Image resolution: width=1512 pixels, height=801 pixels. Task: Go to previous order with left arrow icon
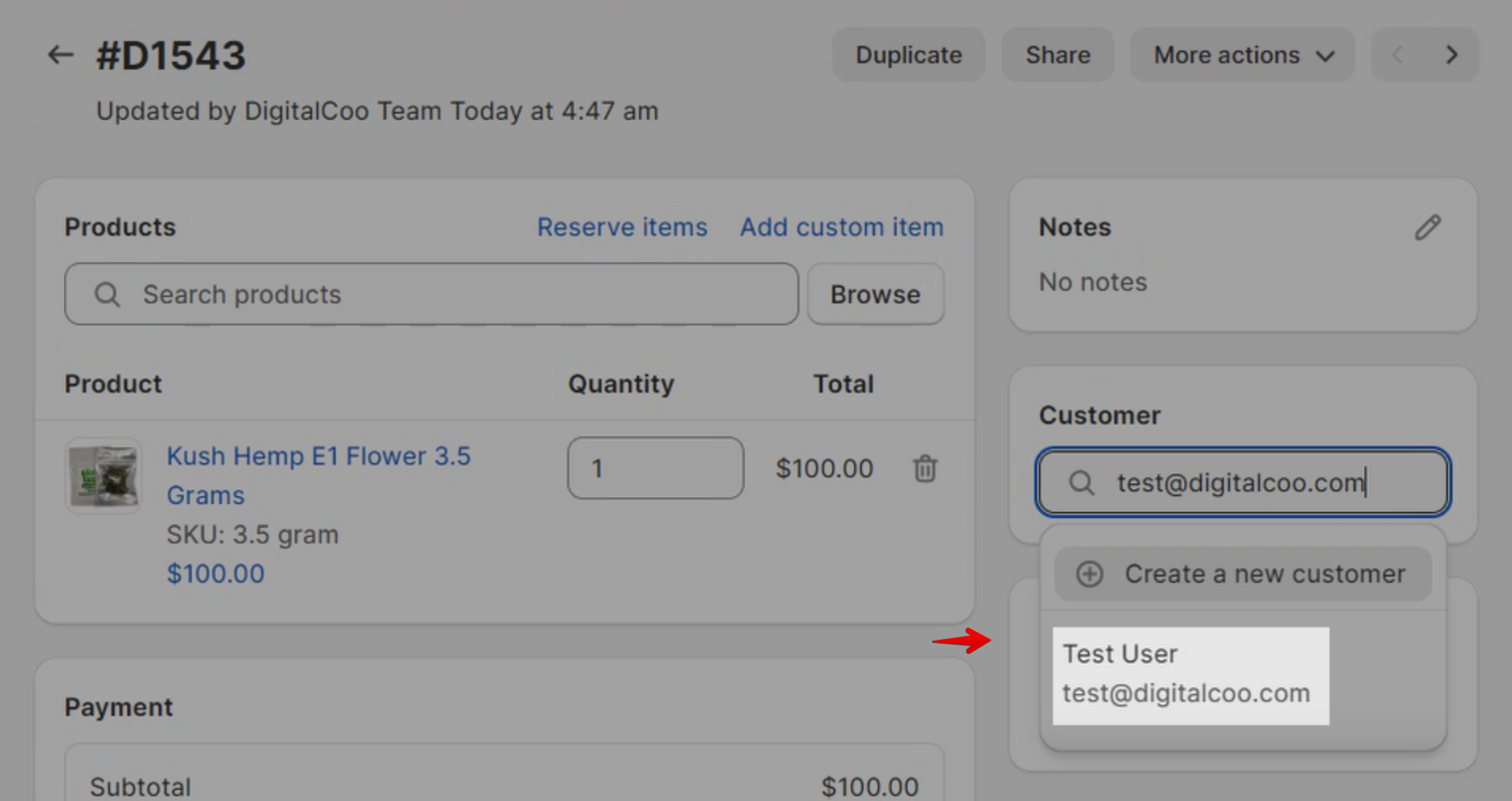click(x=1398, y=55)
